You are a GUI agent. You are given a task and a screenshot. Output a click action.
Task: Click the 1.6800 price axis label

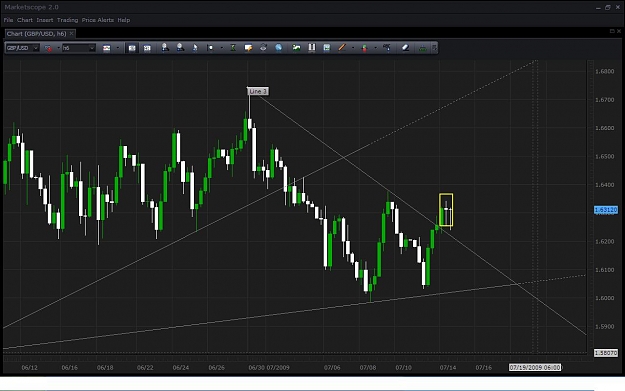(604, 71)
